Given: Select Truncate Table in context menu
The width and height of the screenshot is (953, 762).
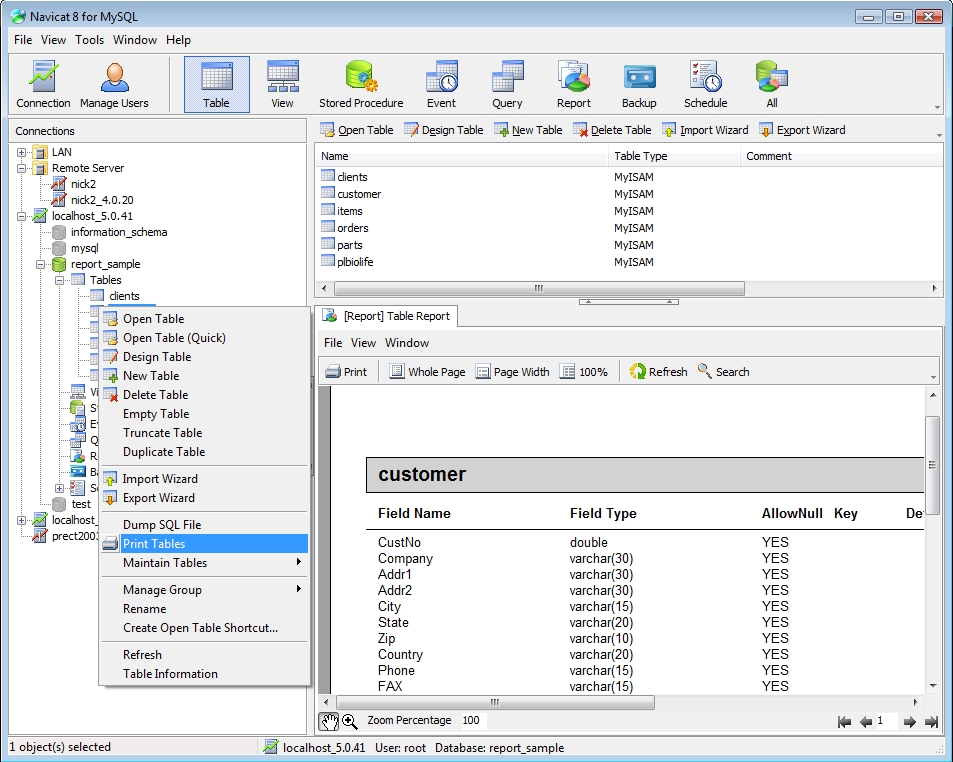Looking at the screenshot, I should pyautogui.click(x=205, y=433).
